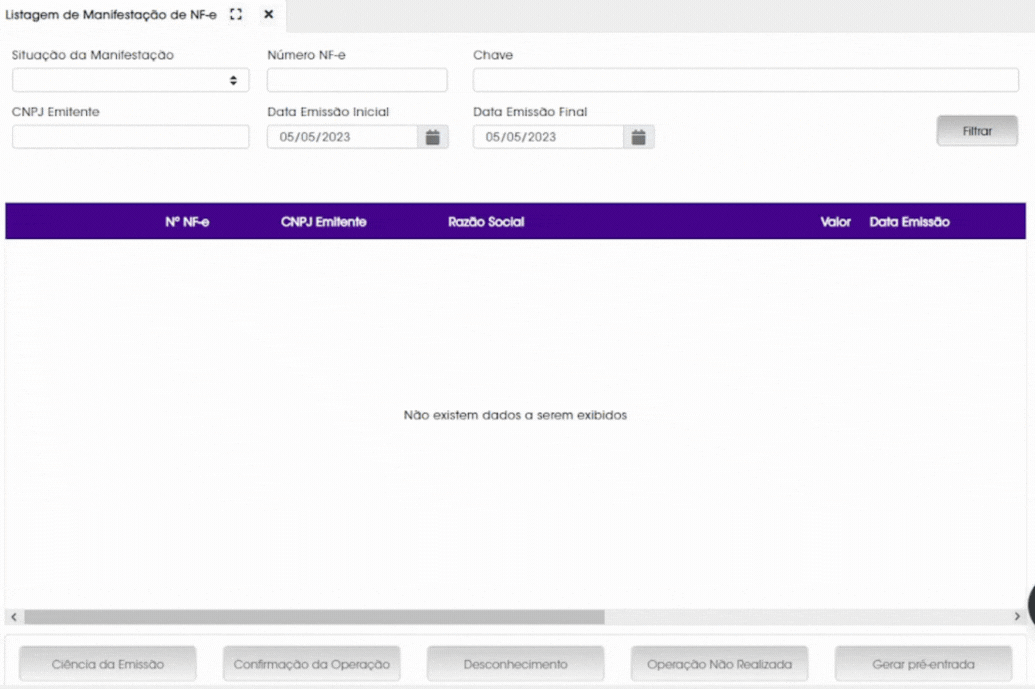Click the scroll-left arrow of the table
This screenshot has width=1035, height=689.
tap(14, 616)
